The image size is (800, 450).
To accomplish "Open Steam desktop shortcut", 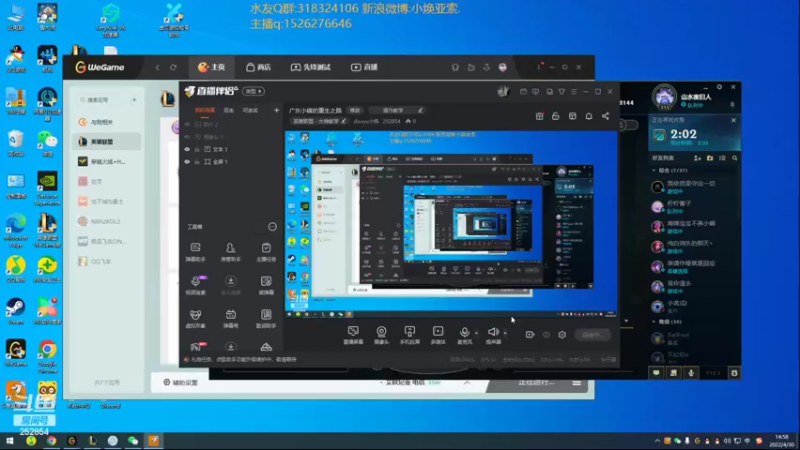I will [x=16, y=312].
